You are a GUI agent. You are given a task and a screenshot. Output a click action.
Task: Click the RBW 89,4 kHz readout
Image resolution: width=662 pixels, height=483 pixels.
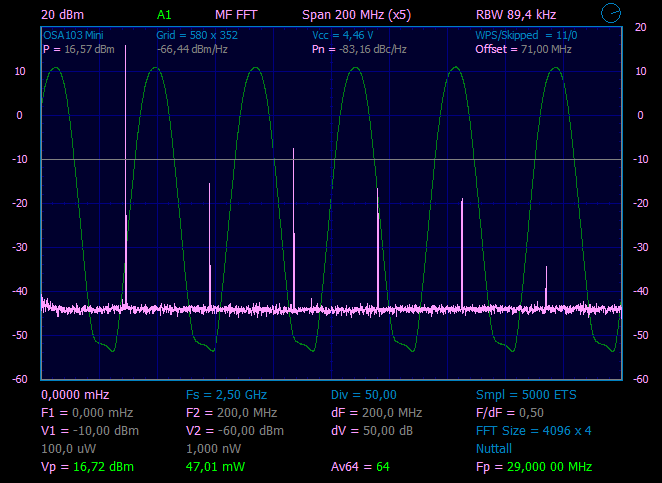click(x=516, y=16)
